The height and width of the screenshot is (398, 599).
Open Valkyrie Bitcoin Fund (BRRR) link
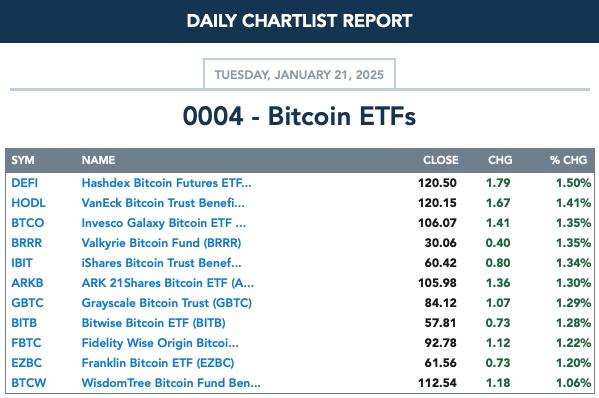[161, 243]
